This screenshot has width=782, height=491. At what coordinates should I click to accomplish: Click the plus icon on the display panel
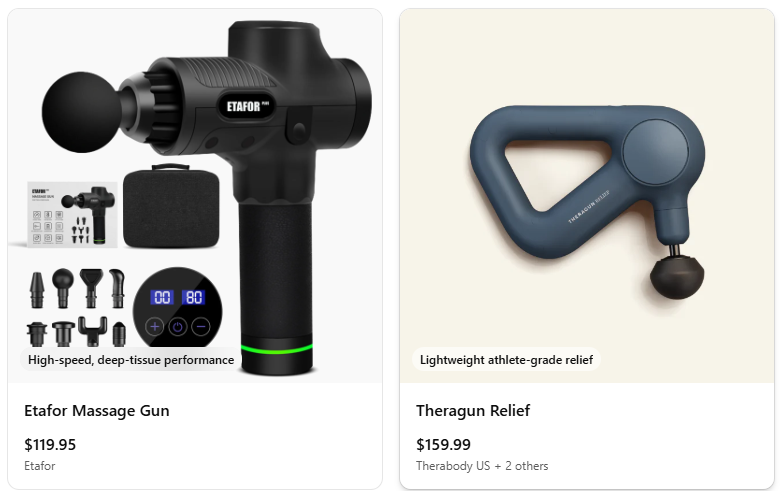tap(155, 327)
